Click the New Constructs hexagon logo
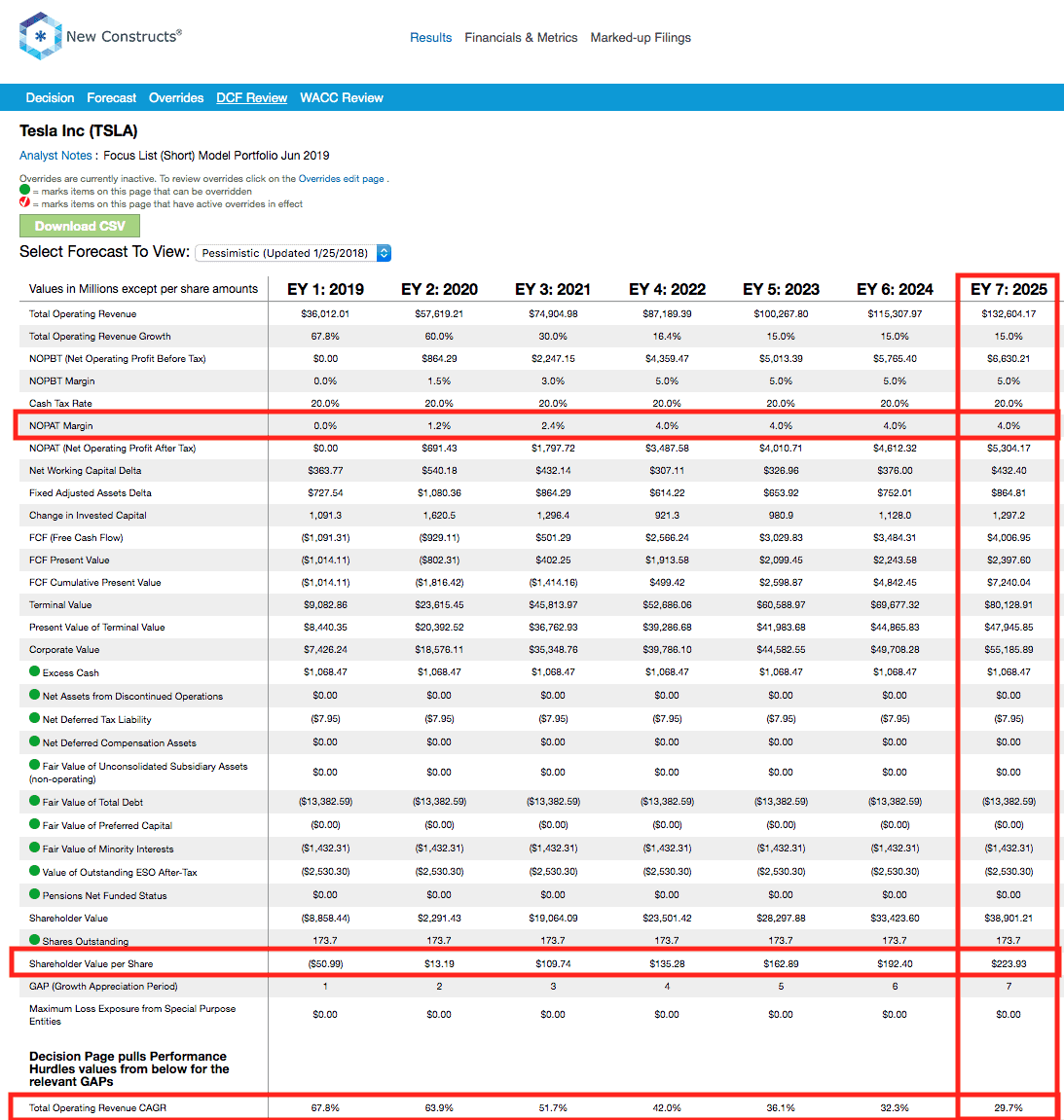 [40, 36]
